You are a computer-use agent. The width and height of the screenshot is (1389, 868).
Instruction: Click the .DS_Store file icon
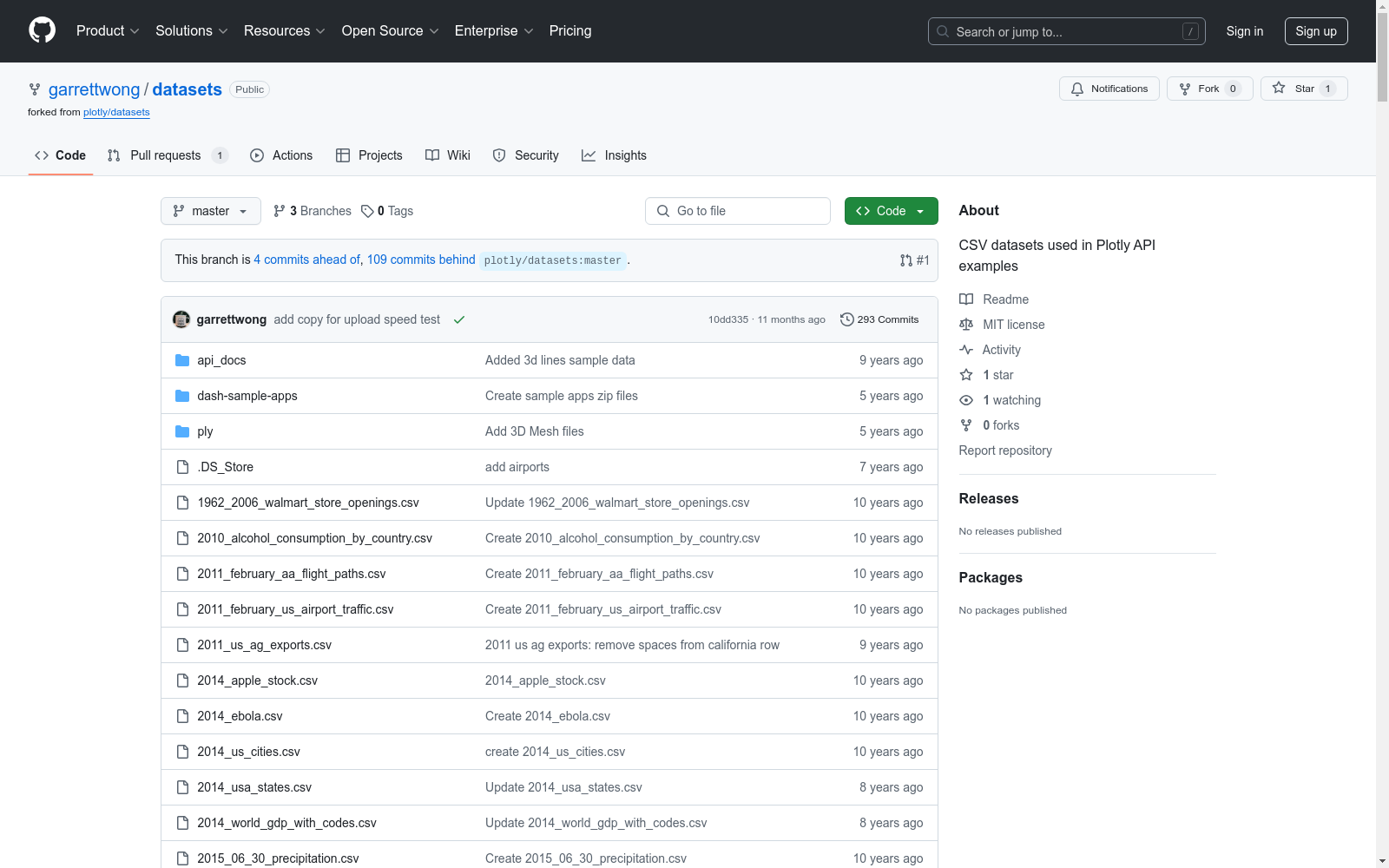(x=182, y=467)
